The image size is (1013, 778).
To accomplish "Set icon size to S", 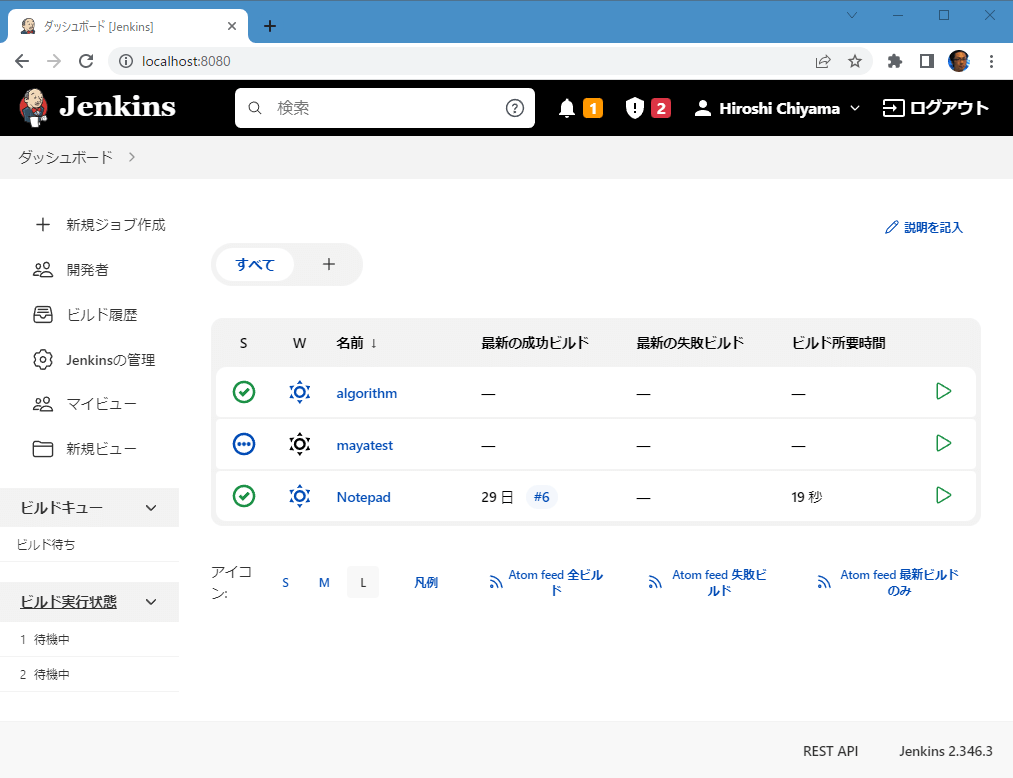I will coord(286,583).
